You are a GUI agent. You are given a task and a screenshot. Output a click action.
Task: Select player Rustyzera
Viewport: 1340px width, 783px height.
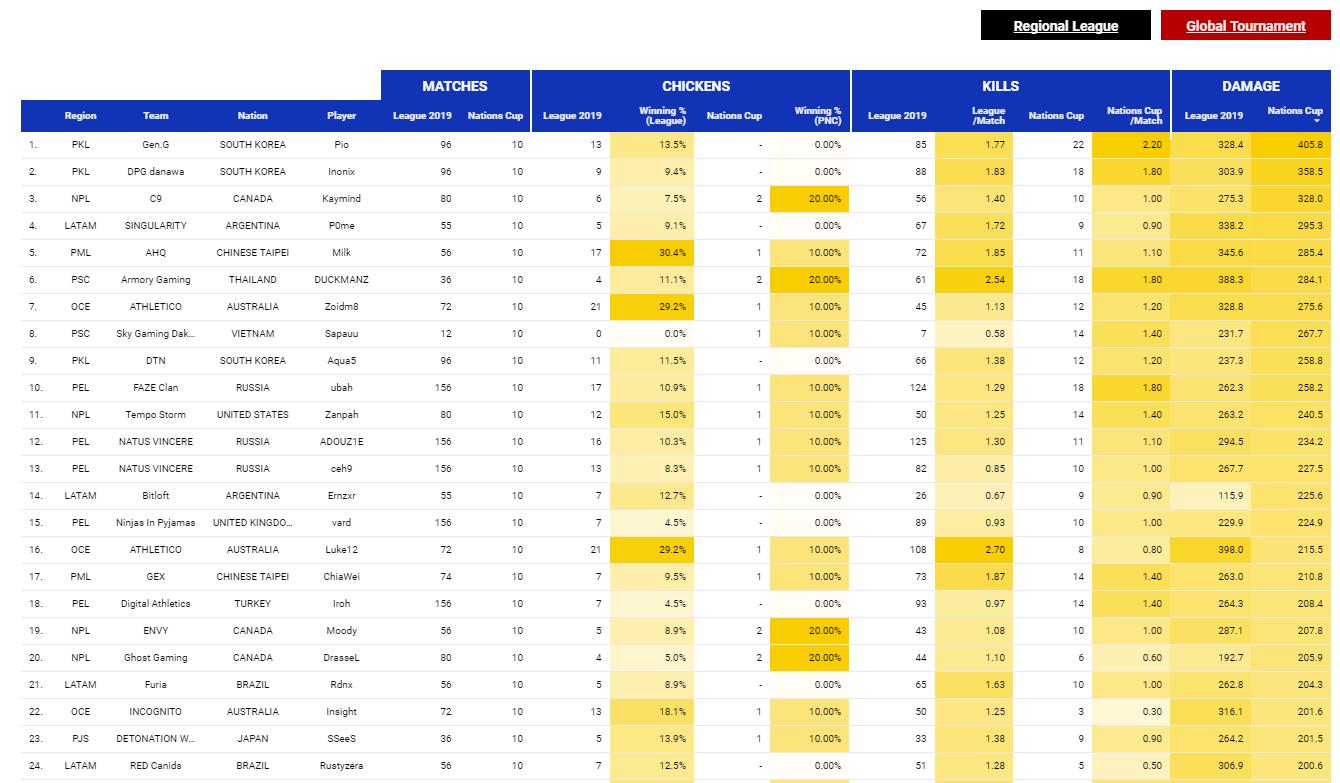click(x=341, y=766)
